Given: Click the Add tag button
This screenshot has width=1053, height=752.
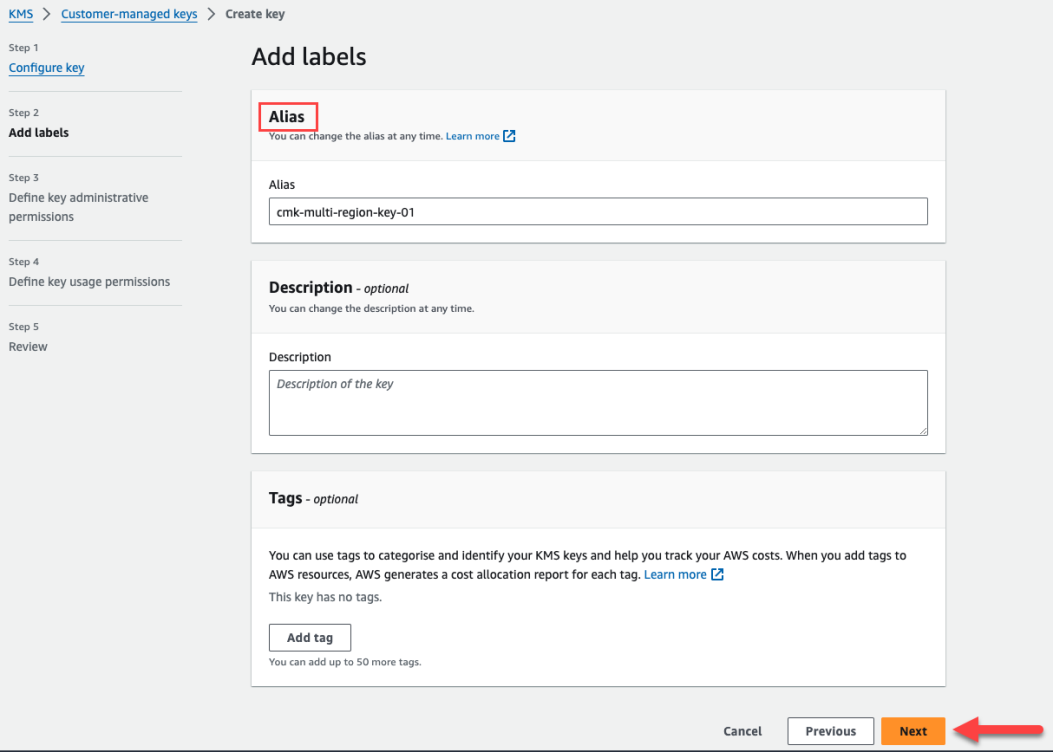Looking at the screenshot, I should 310,637.
